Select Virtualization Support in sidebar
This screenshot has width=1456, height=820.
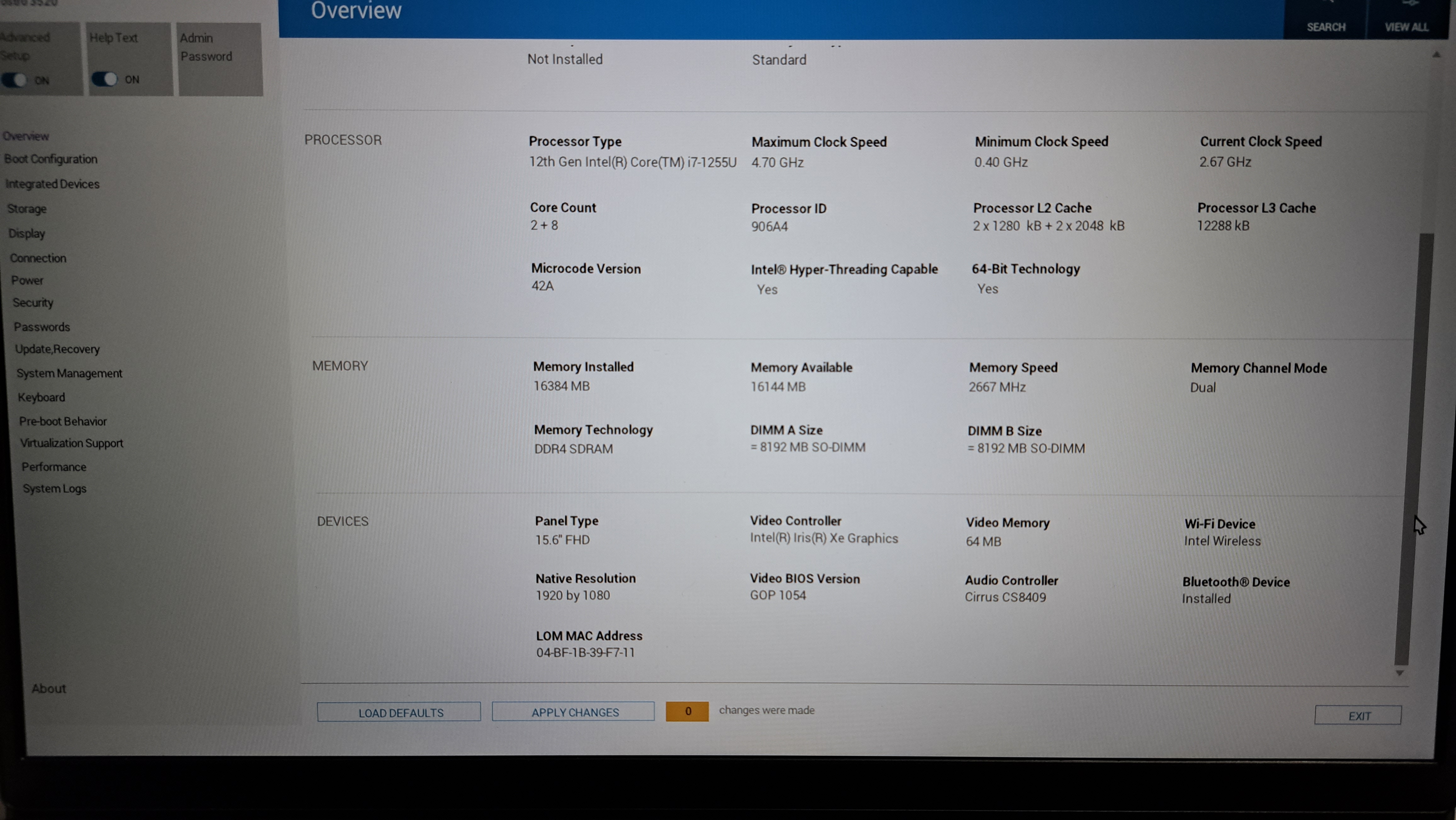point(71,444)
